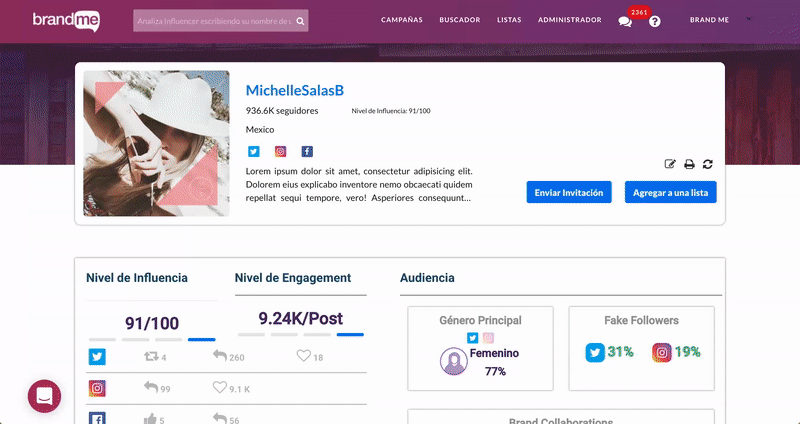
Task: Click the 91/100 influence score
Action: tap(152, 323)
